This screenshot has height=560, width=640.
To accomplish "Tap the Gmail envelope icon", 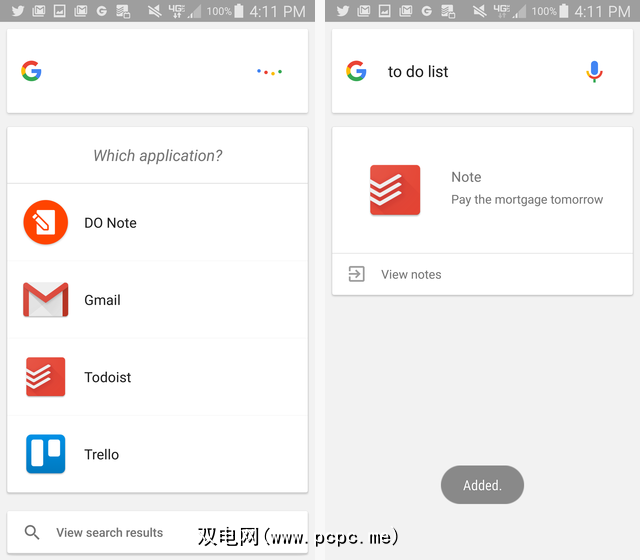I will point(46,300).
